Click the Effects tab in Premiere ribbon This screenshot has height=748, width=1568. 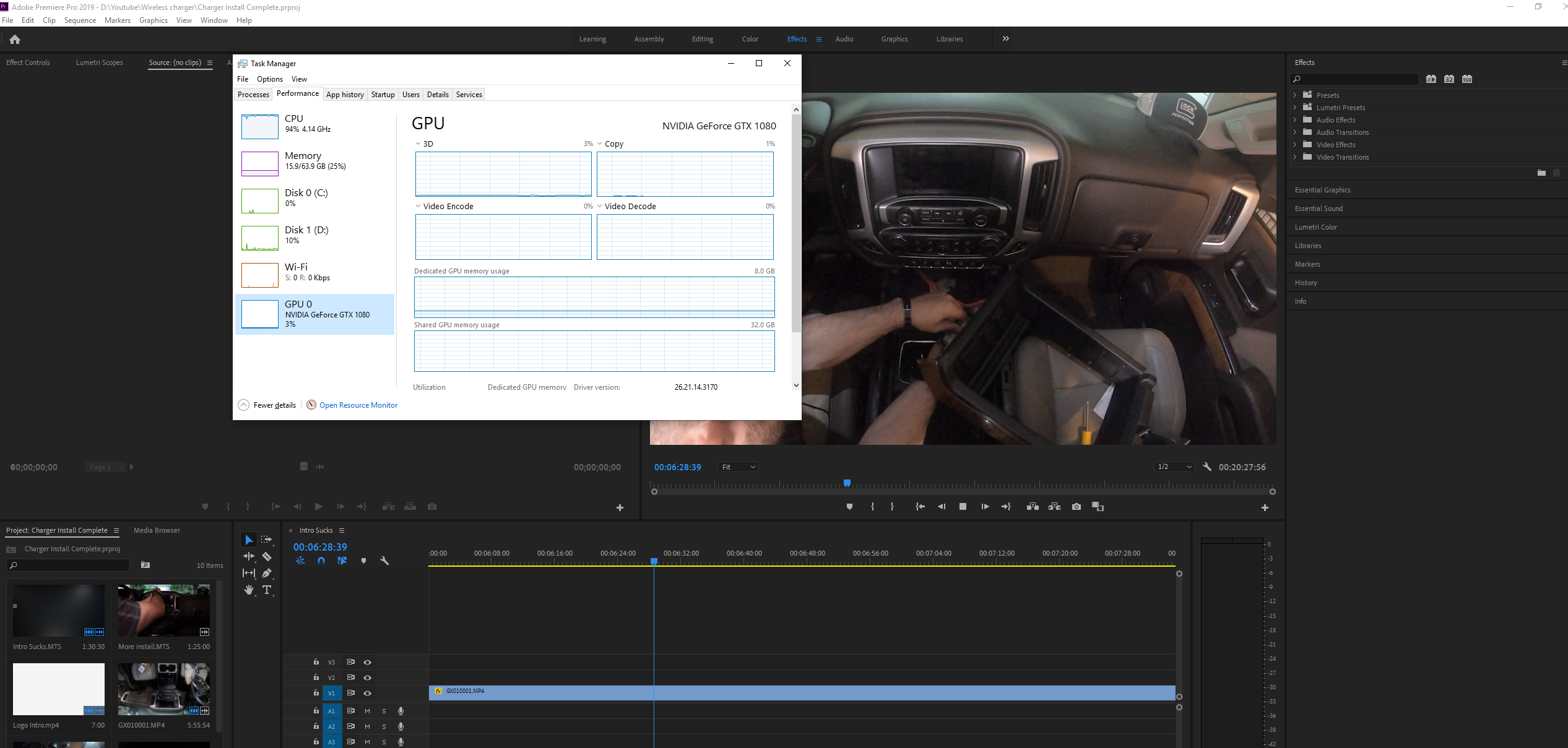tap(797, 39)
